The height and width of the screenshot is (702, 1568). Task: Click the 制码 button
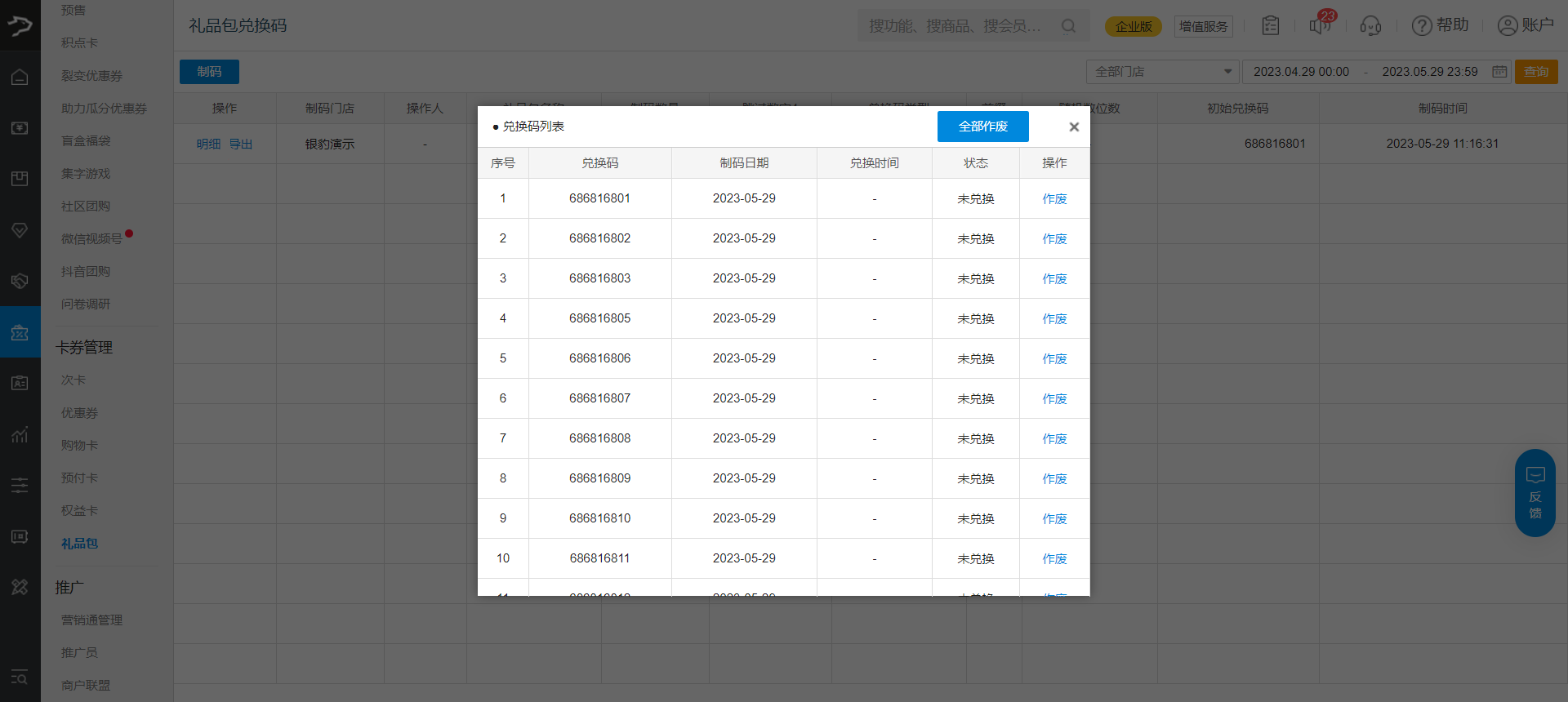click(x=209, y=72)
